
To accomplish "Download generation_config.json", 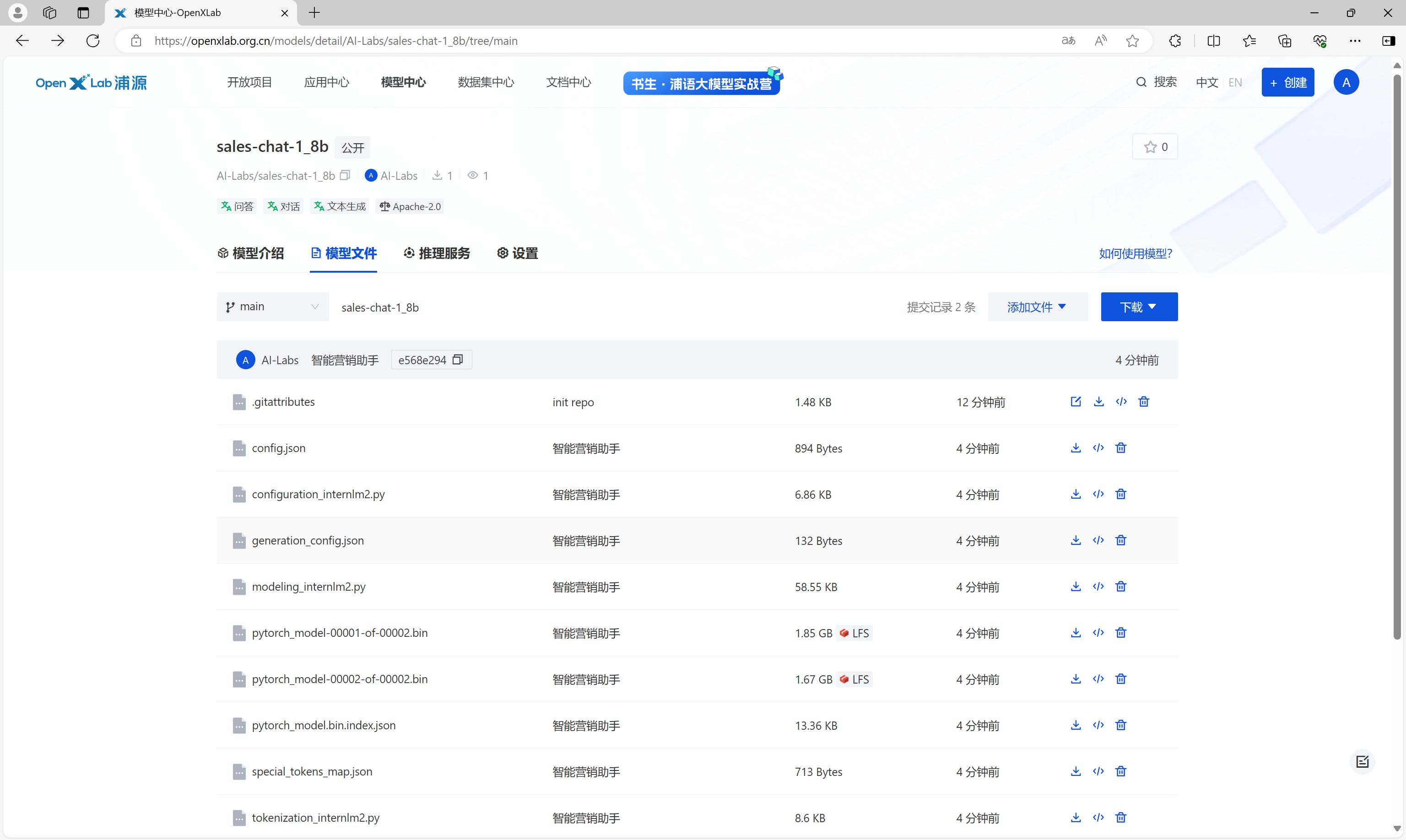I will click(x=1076, y=540).
